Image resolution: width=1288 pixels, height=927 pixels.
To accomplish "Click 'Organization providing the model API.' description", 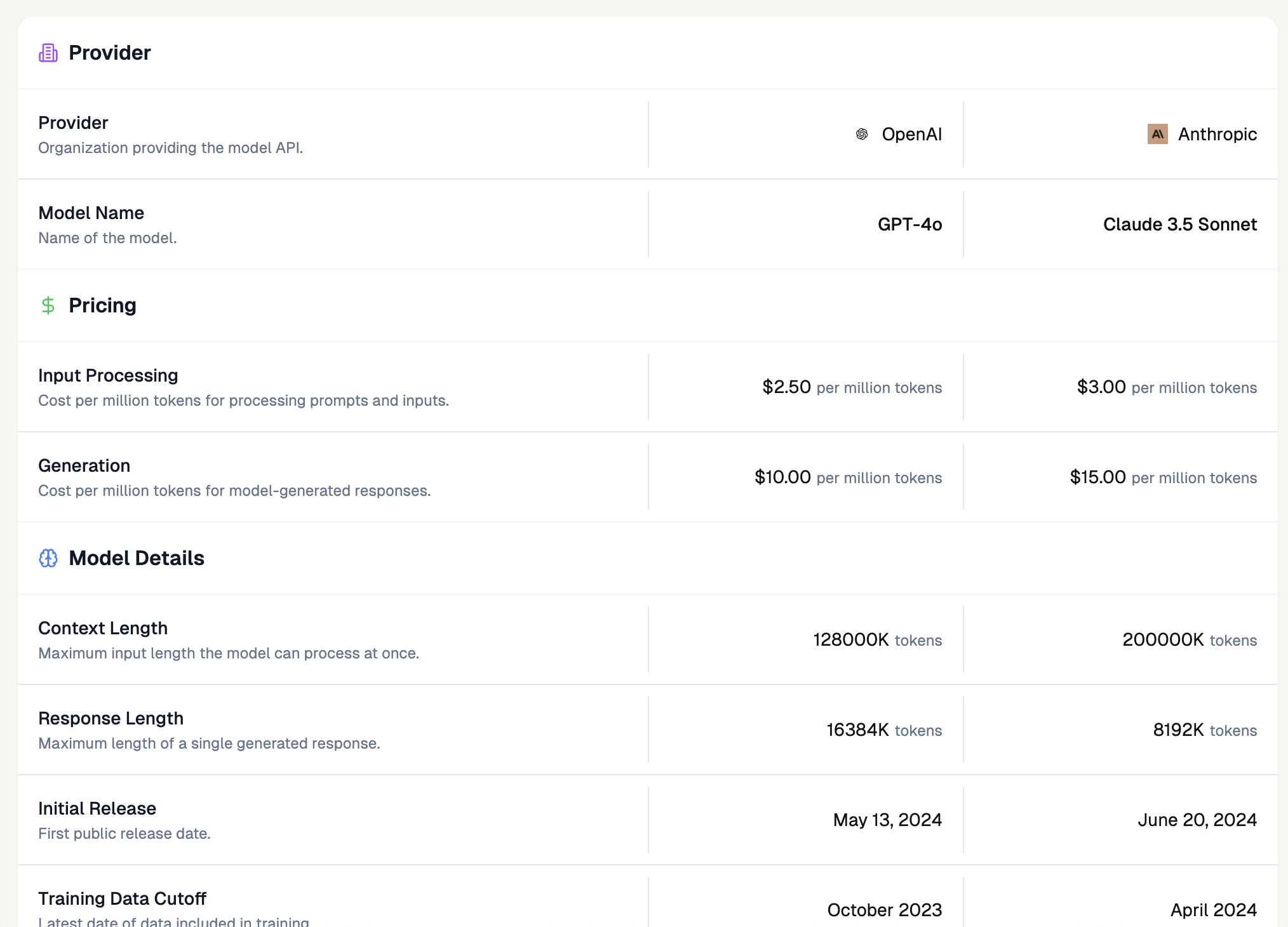I will point(171,148).
